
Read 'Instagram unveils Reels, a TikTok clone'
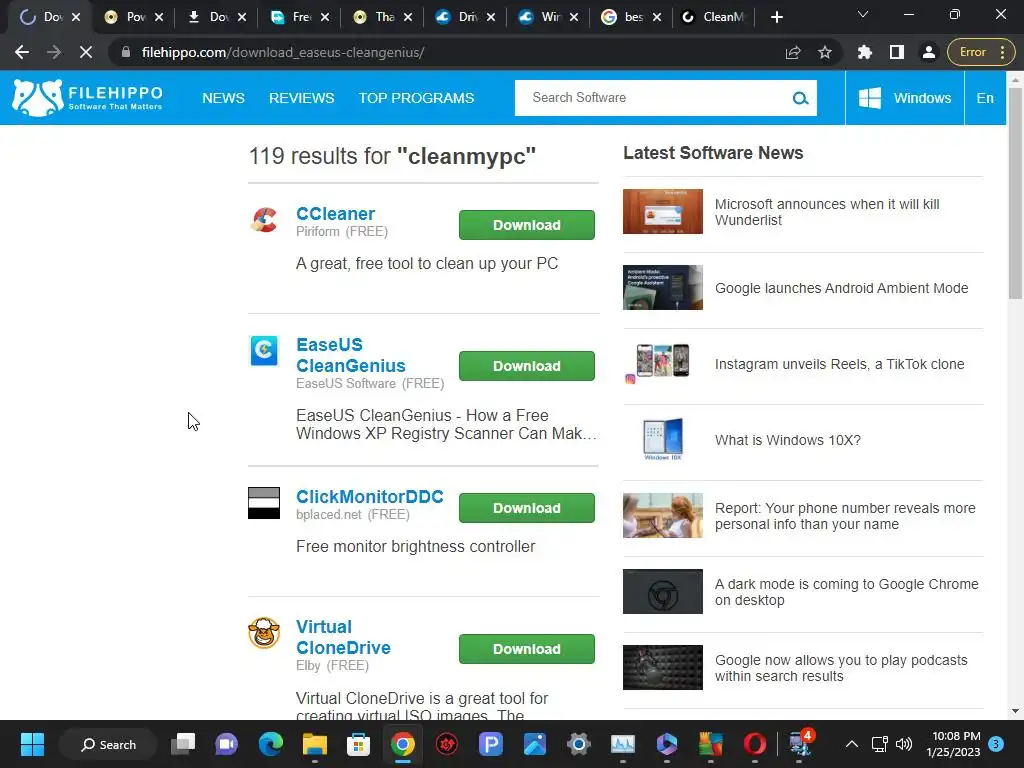pyautogui.click(x=839, y=364)
